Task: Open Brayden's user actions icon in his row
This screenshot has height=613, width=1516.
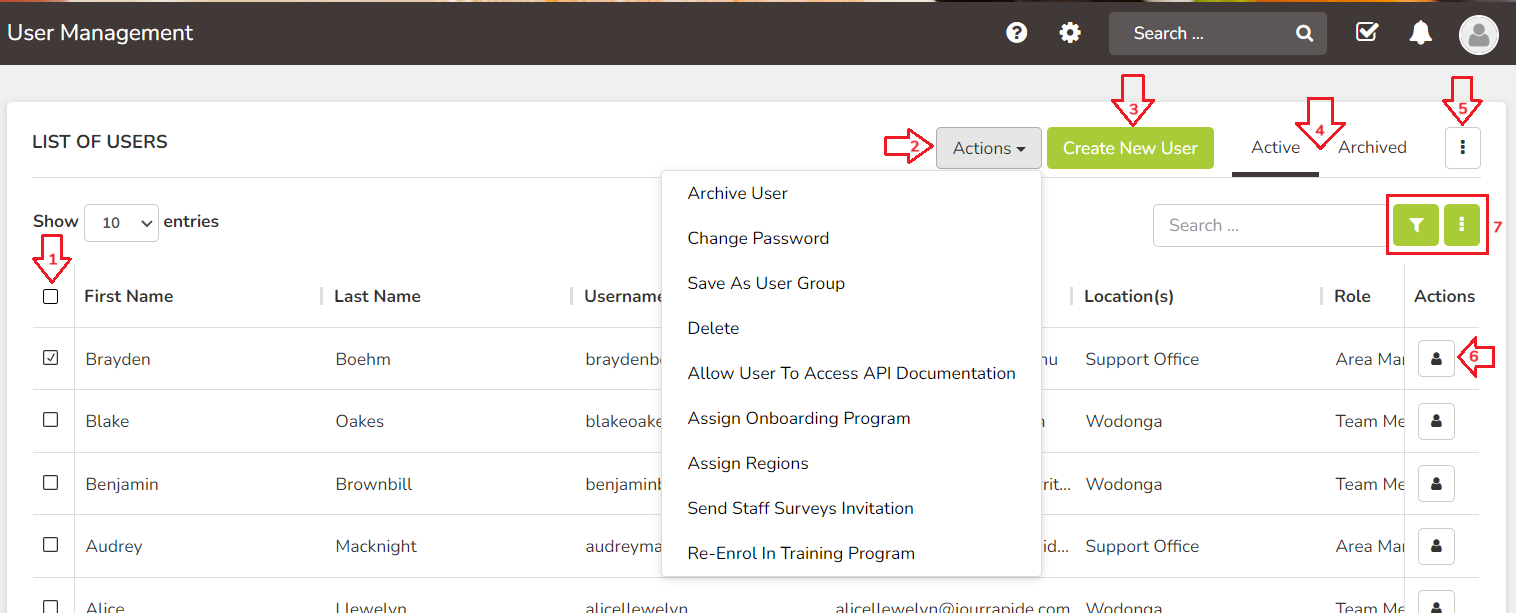Action: click(x=1436, y=358)
